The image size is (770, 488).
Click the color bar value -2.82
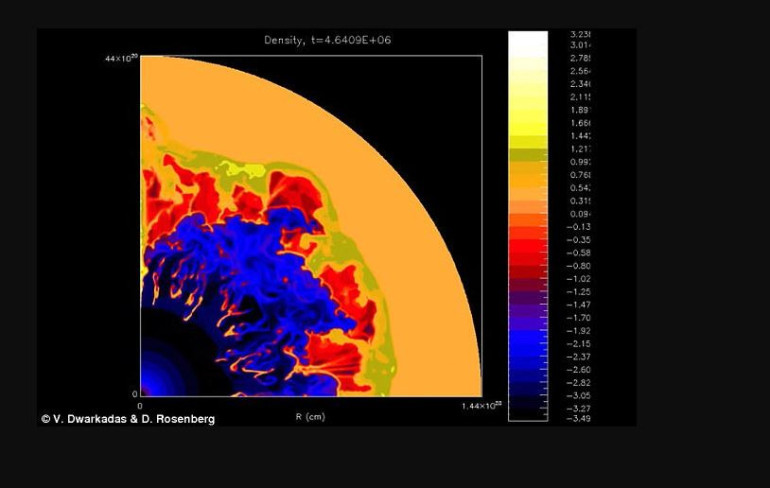(x=578, y=383)
